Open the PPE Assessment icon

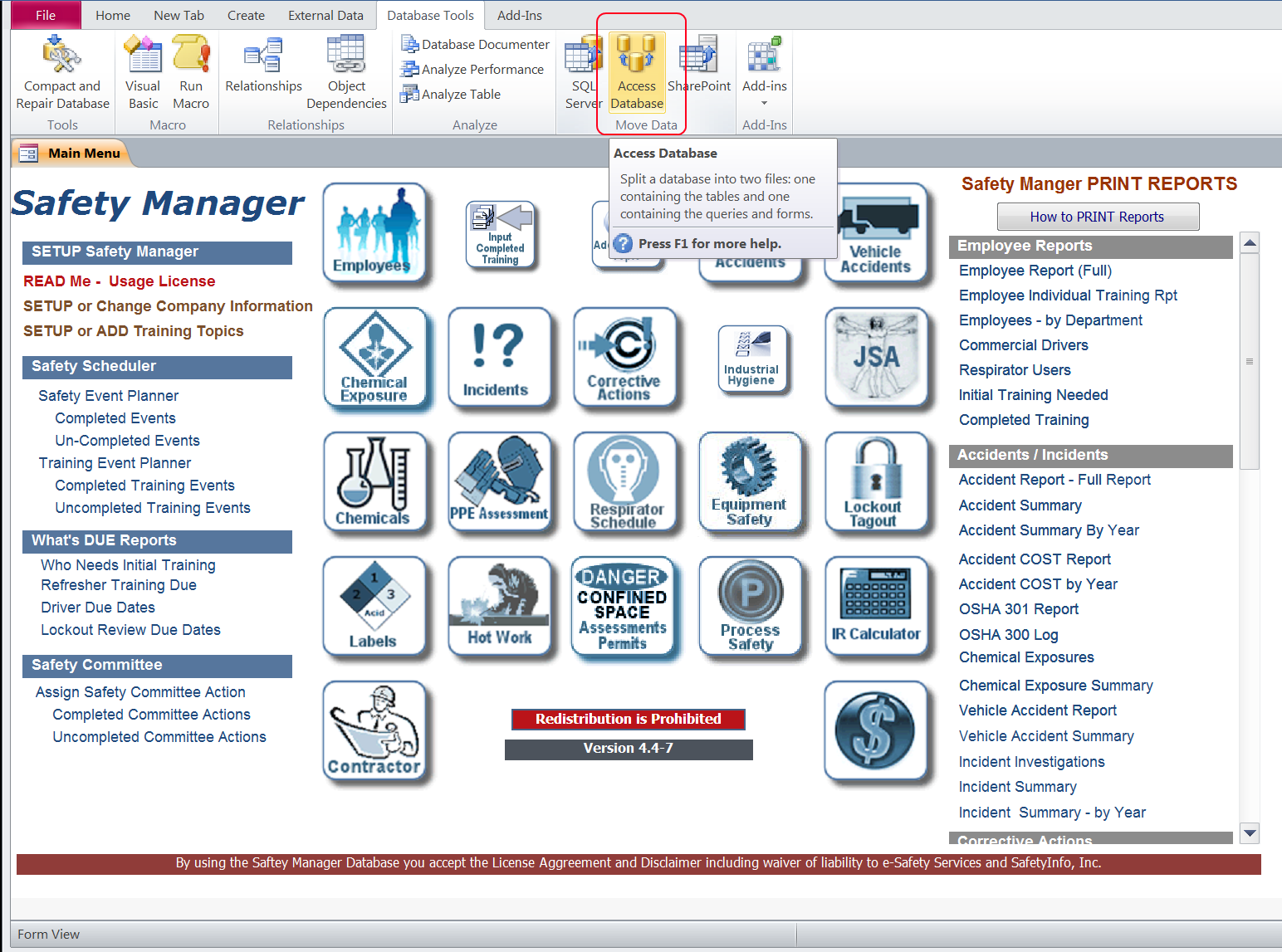coord(499,482)
